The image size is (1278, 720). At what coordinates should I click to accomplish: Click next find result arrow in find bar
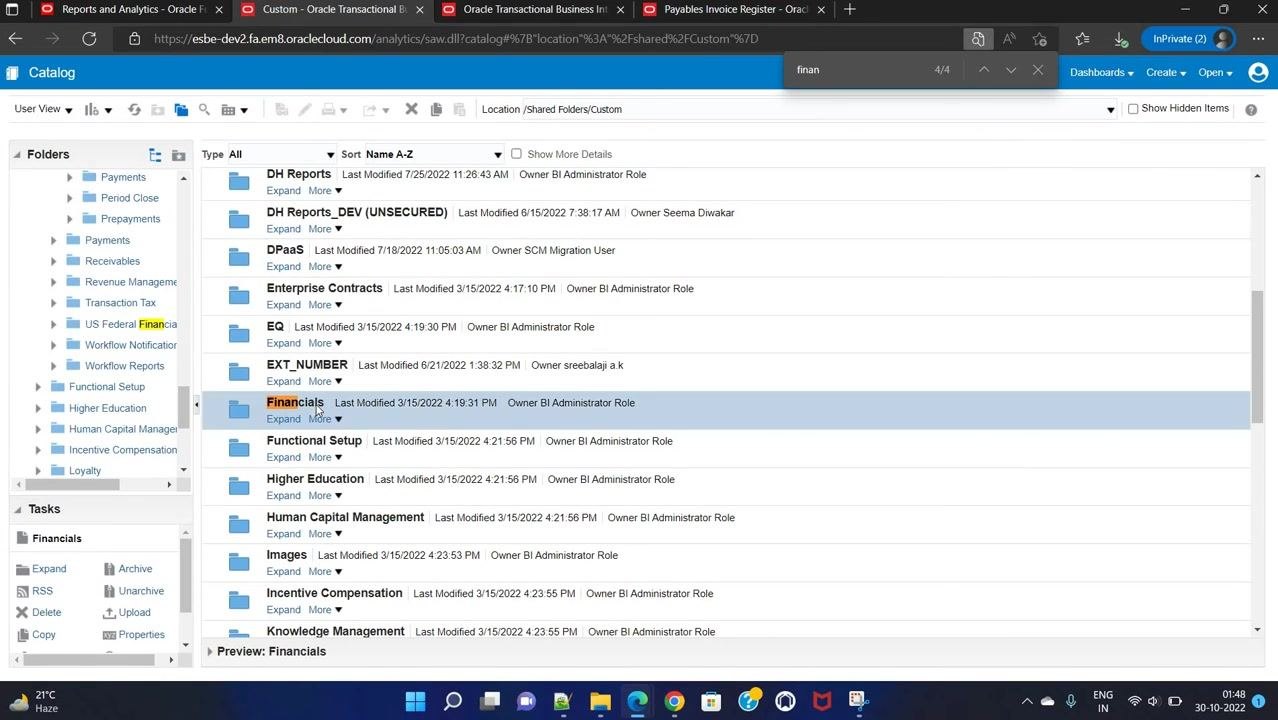1011,70
